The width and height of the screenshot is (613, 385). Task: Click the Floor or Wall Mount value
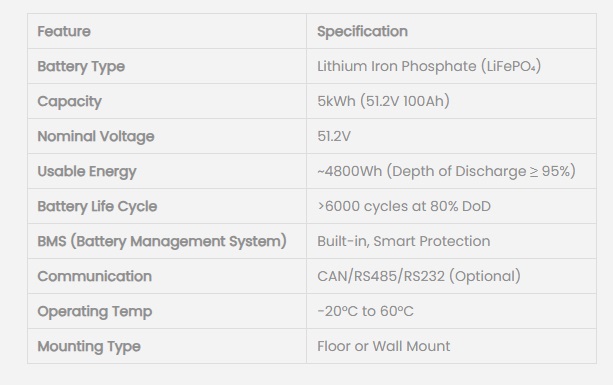(384, 346)
